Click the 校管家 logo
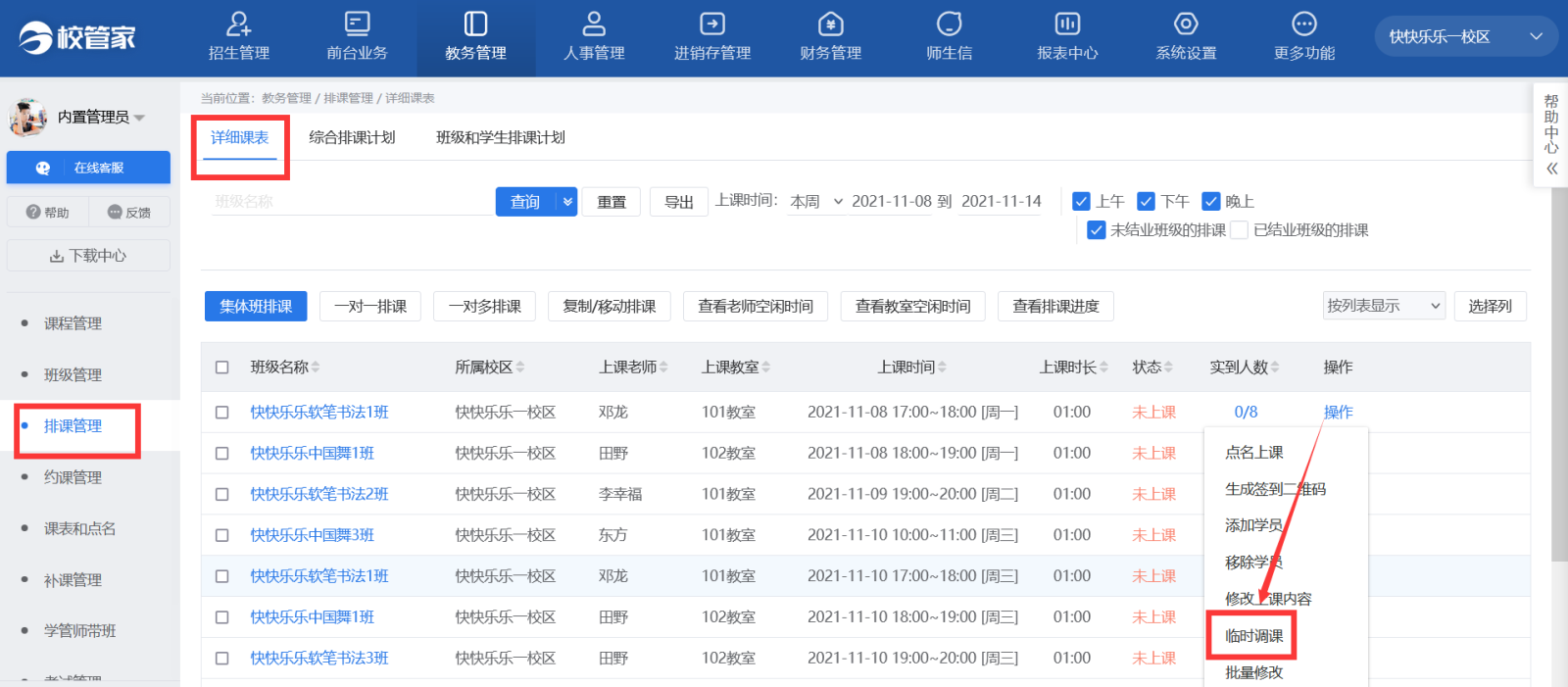 [x=77, y=37]
